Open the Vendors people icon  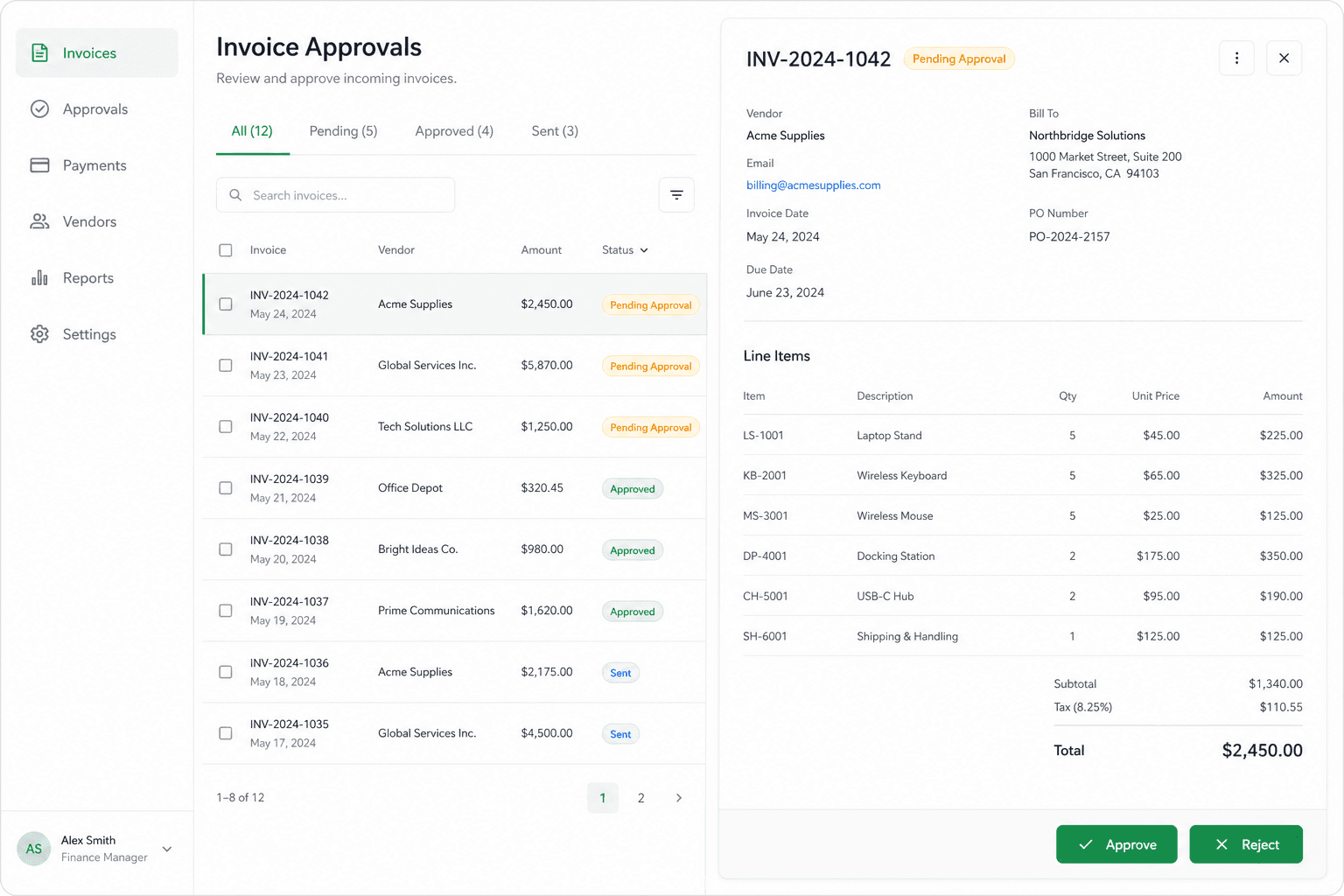pyautogui.click(x=39, y=221)
